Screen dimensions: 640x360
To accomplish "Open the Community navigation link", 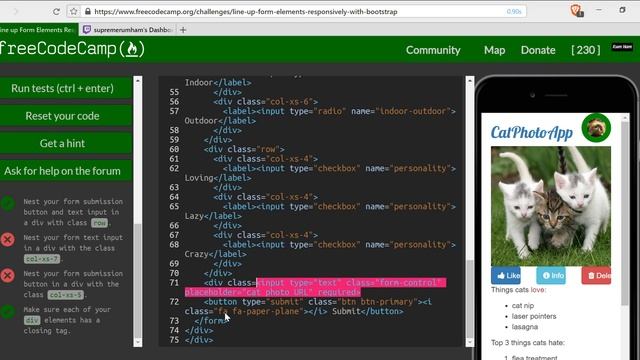I will pyautogui.click(x=433, y=50).
